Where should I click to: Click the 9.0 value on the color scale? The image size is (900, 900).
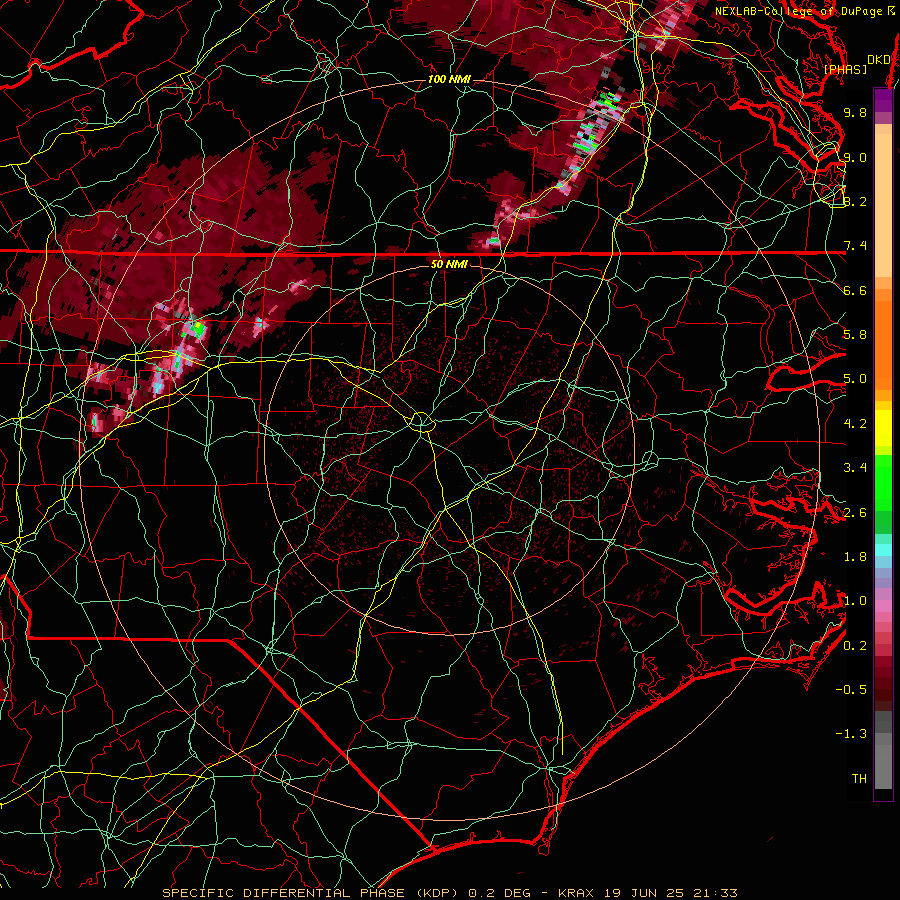(x=855, y=157)
